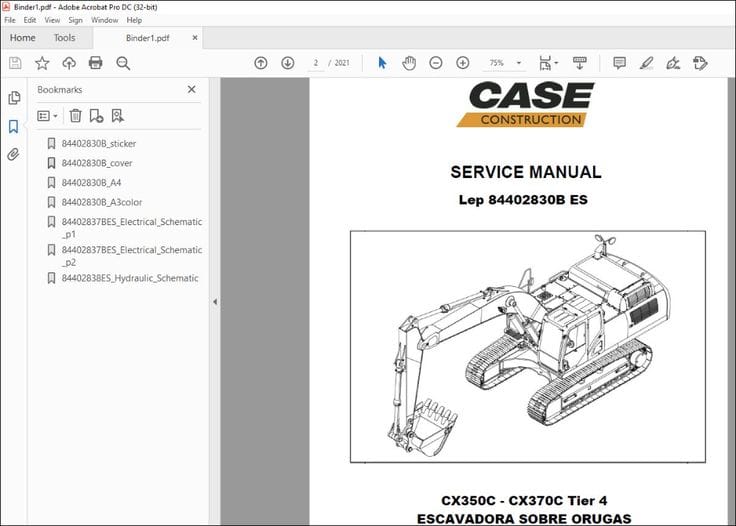
Task: Close the Bookmarks panel
Action: click(x=192, y=89)
